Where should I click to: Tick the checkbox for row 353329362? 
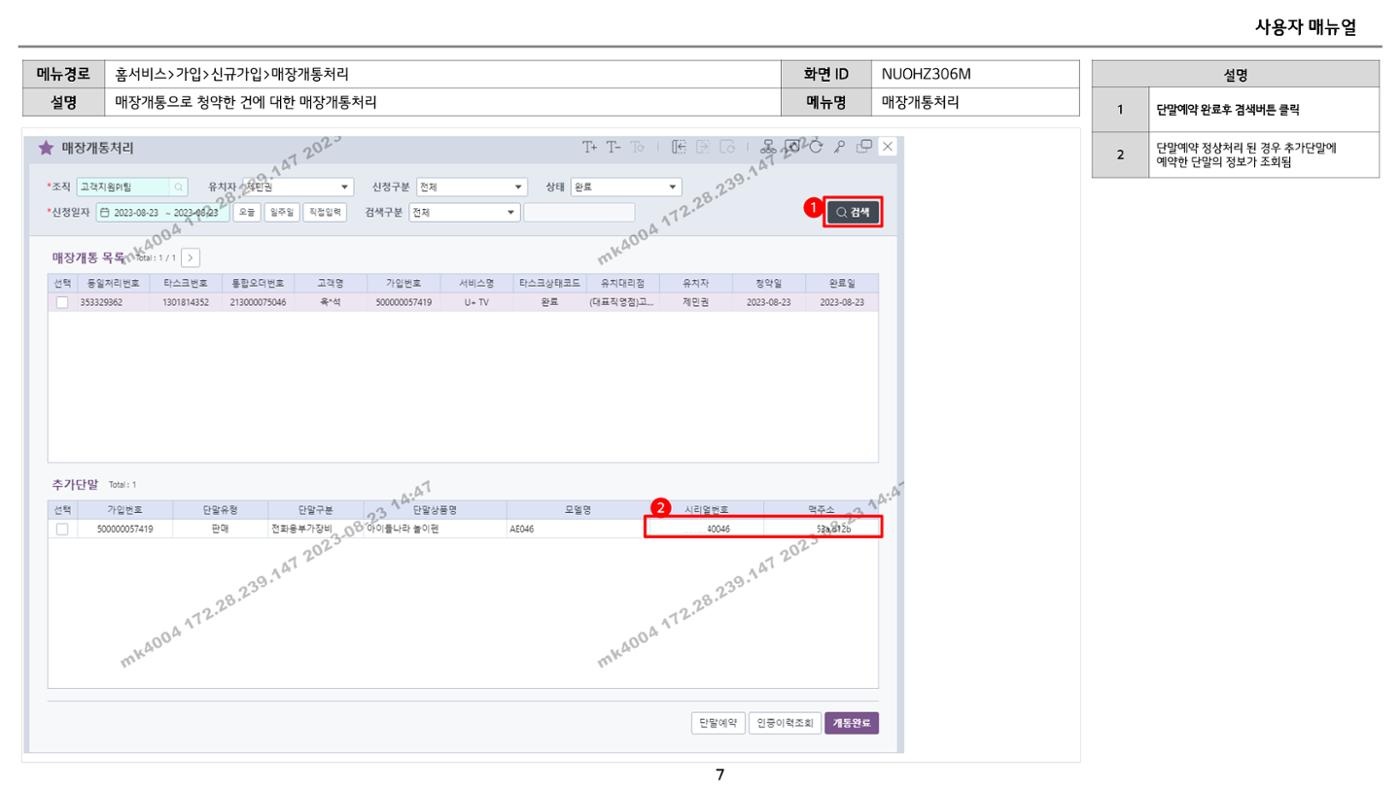[62, 302]
